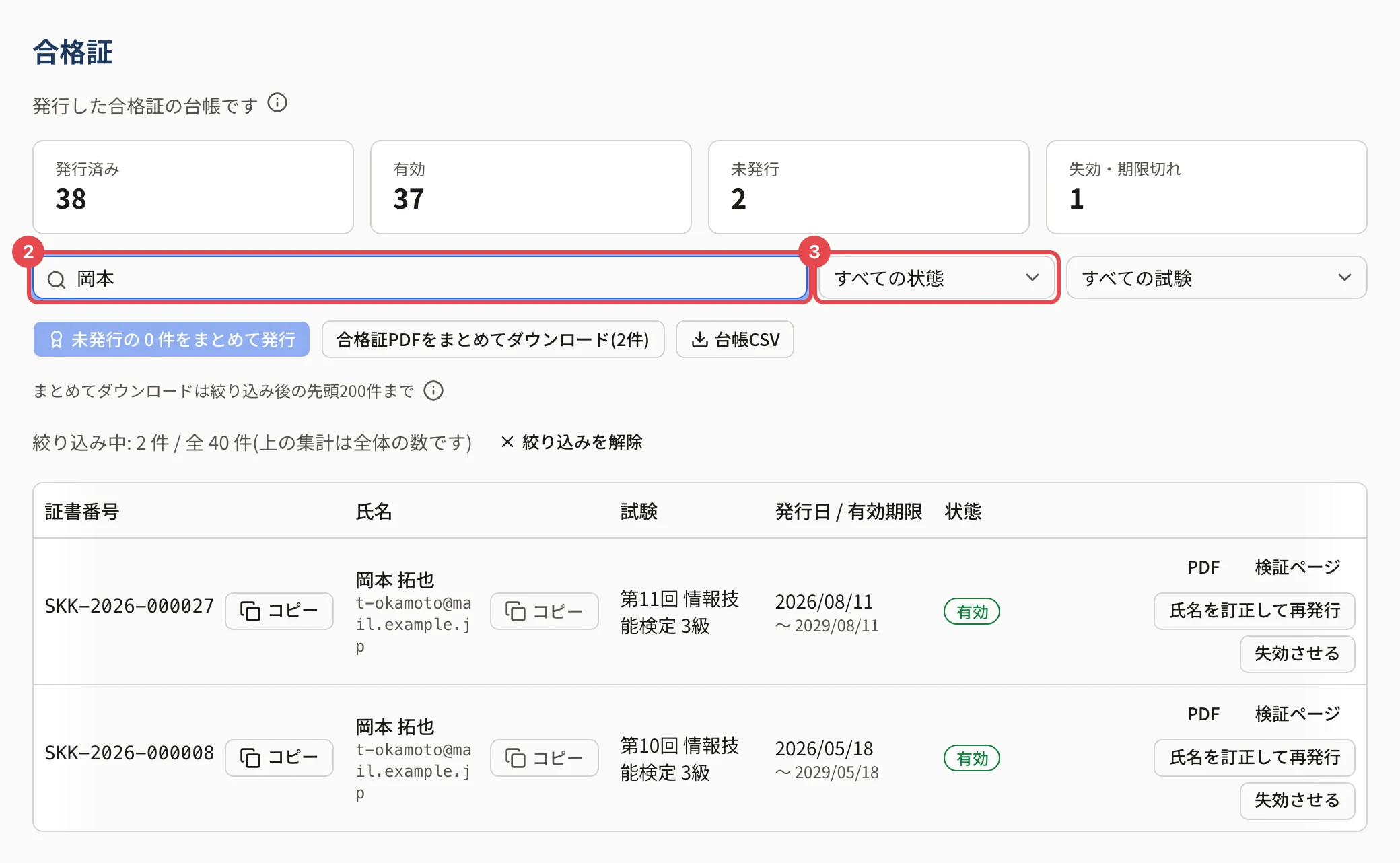Open PDF for SKK-2026-000027
The height and width of the screenshot is (863, 1400).
(x=1203, y=567)
